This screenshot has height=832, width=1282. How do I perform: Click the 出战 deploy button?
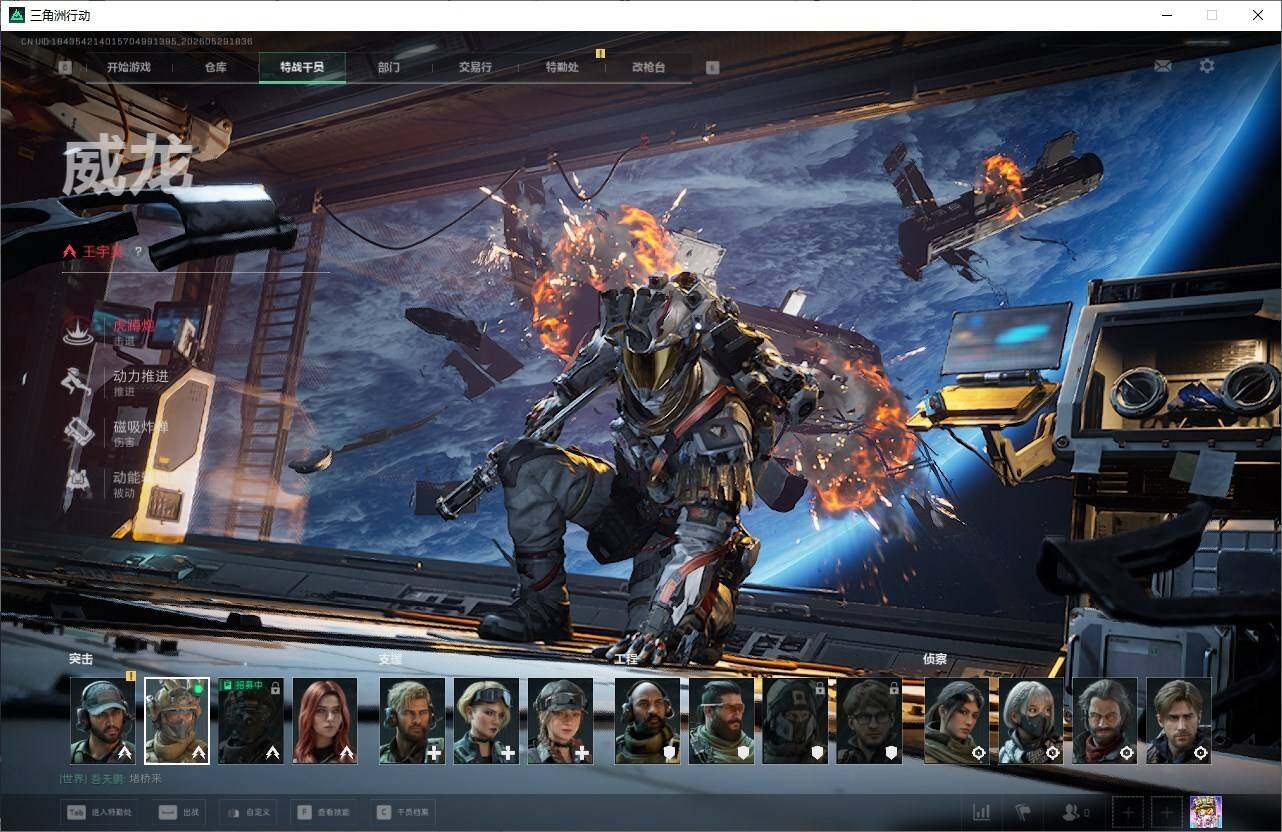point(180,812)
